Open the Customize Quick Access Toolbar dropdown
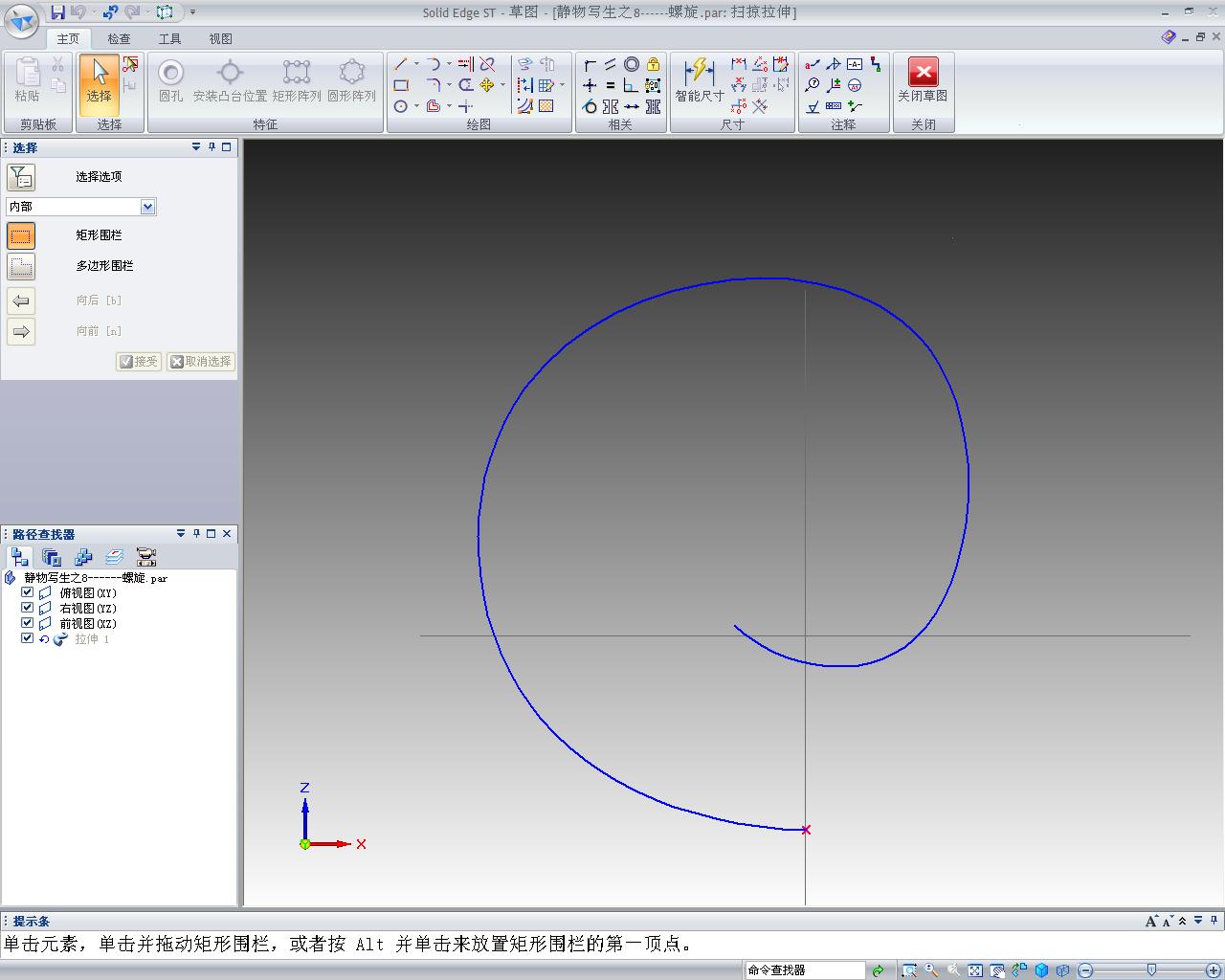Screen dimensions: 1225x980 click(192, 12)
